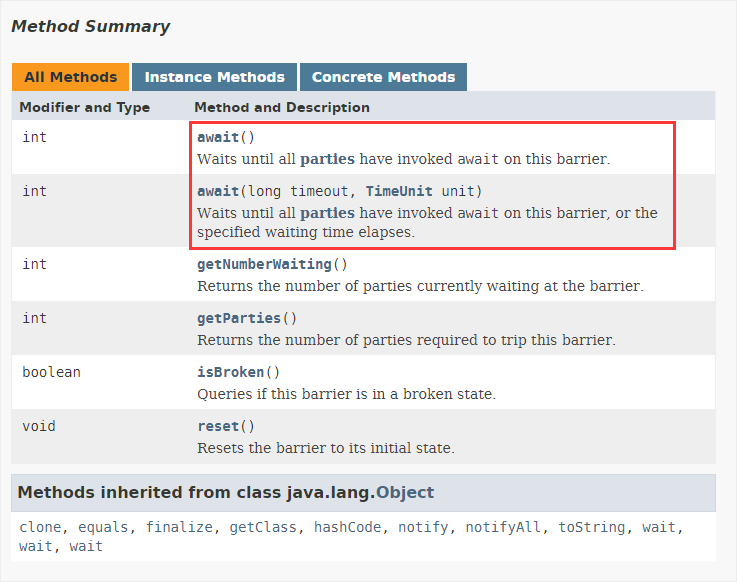
Task: Open the Concrete Methods tab
Action: coord(383,77)
